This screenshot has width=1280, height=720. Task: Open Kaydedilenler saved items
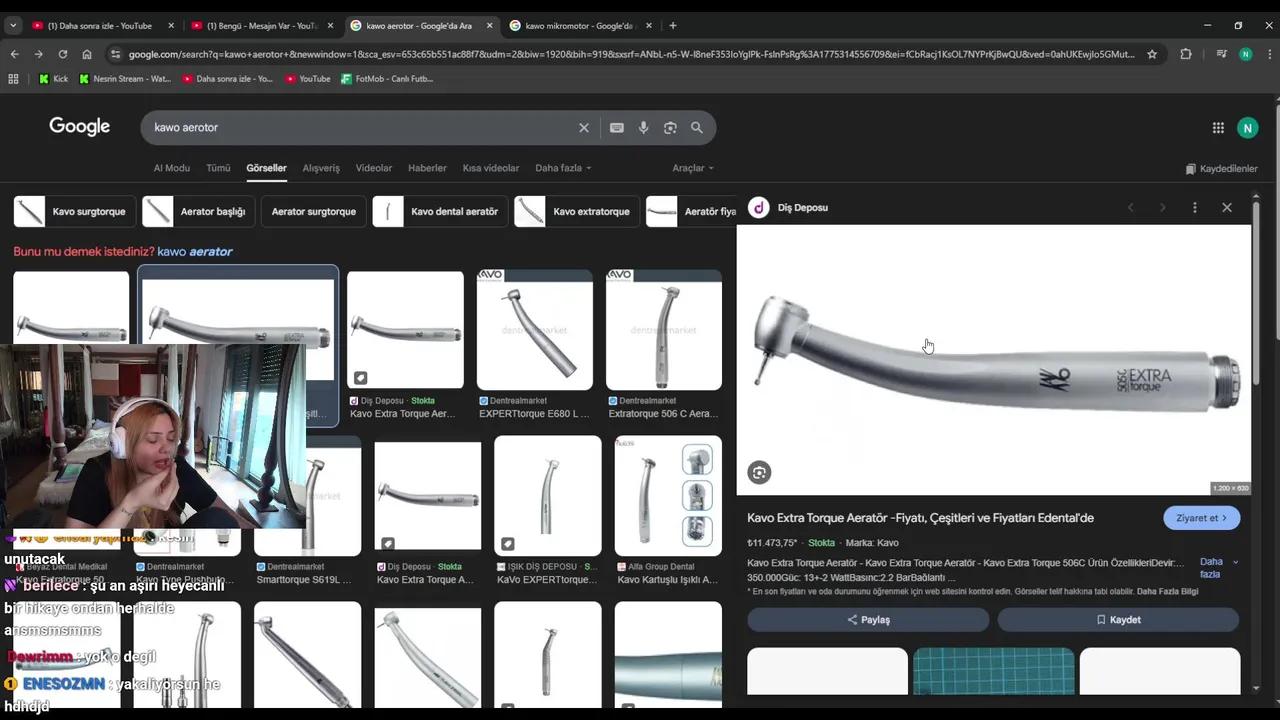[1221, 169]
